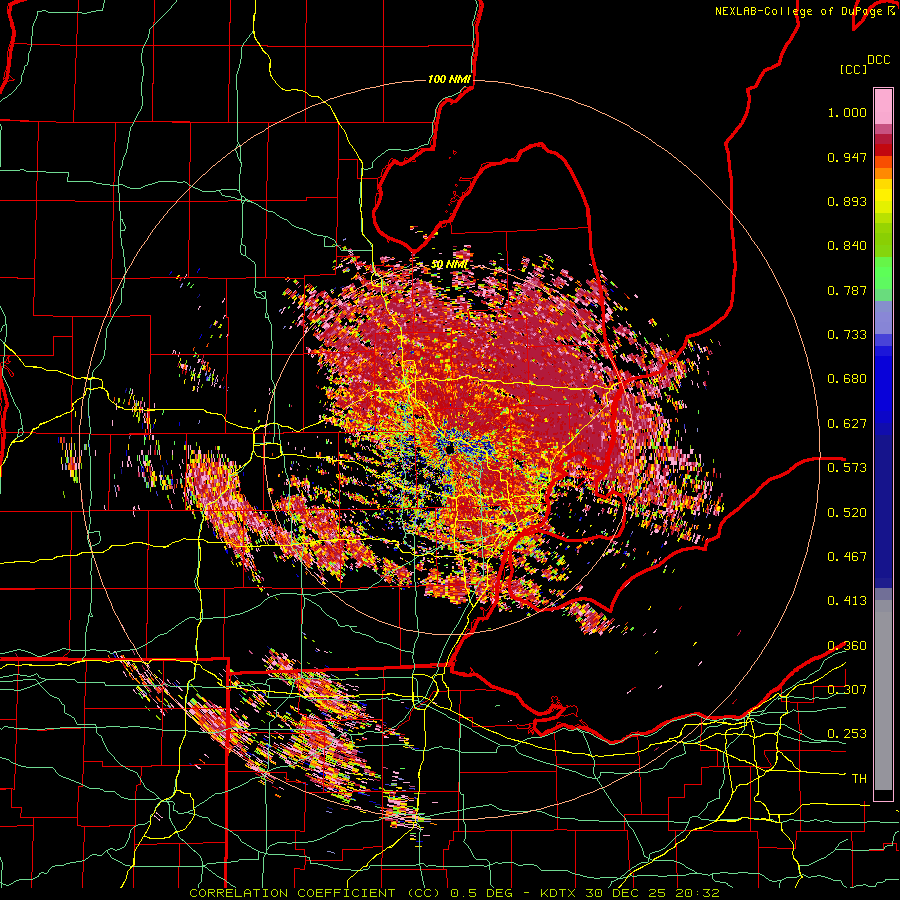Click the 1.000 legend value
The image size is (900, 900).
coord(847,112)
